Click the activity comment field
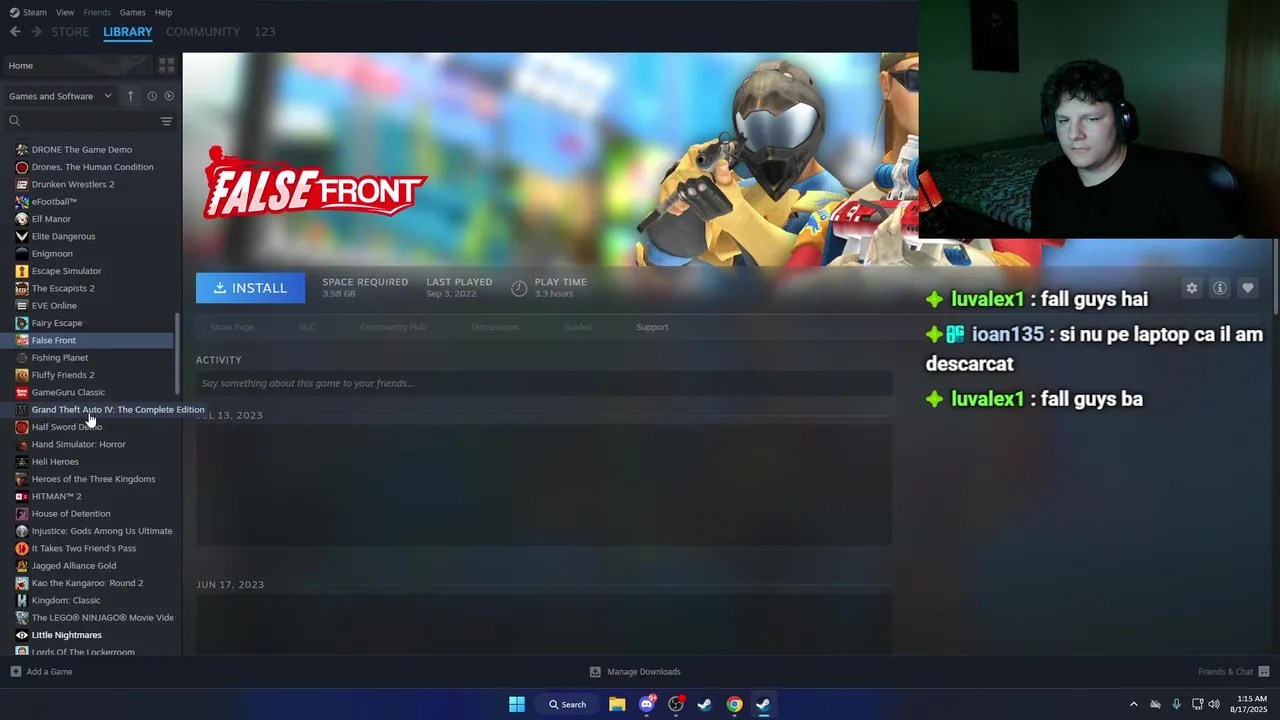1280x720 pixels. pos(544,383)
